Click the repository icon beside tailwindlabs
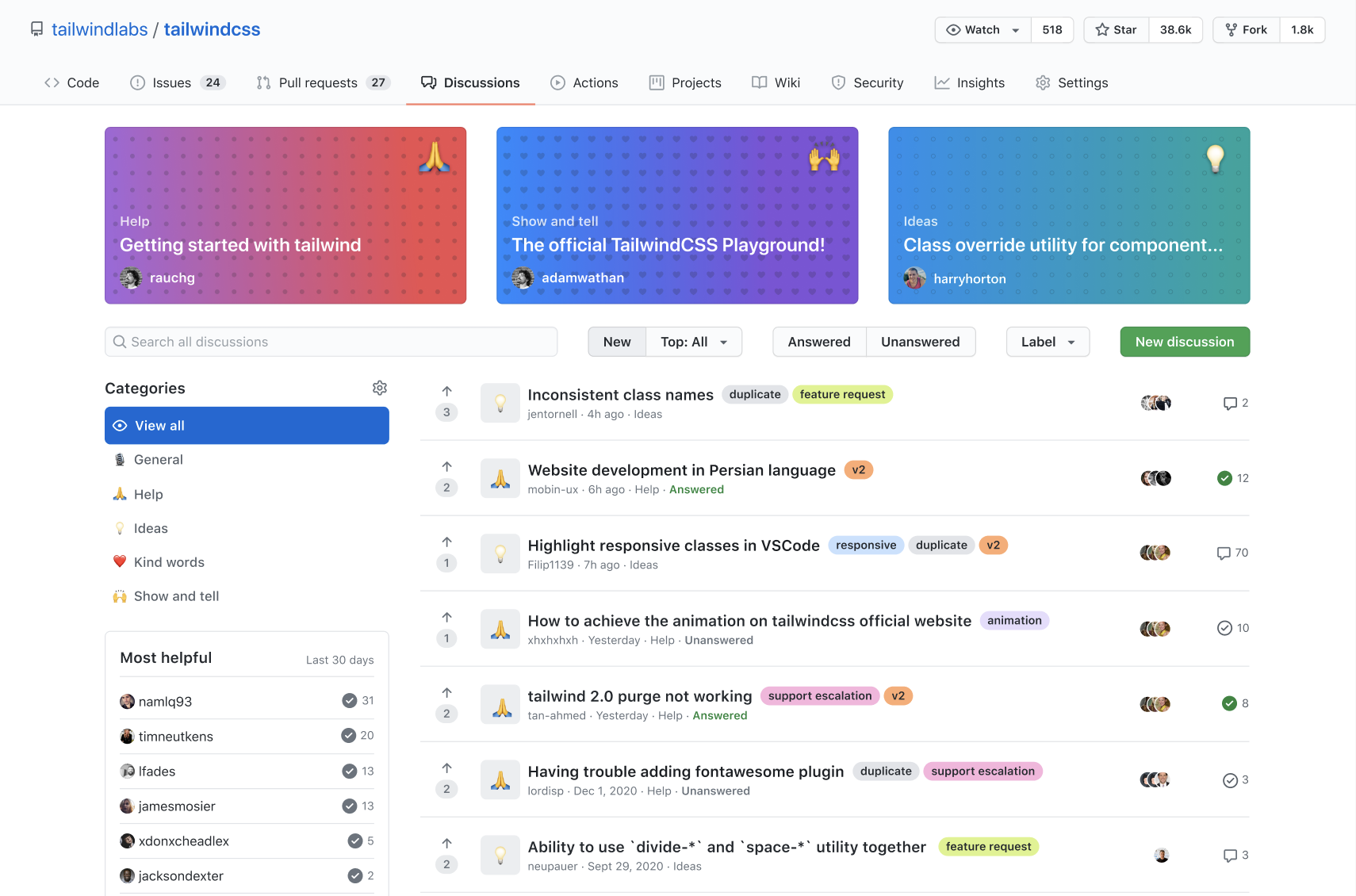Viewport: 1356px width, 896px height. pyautogui.click(x=36, y=29)
